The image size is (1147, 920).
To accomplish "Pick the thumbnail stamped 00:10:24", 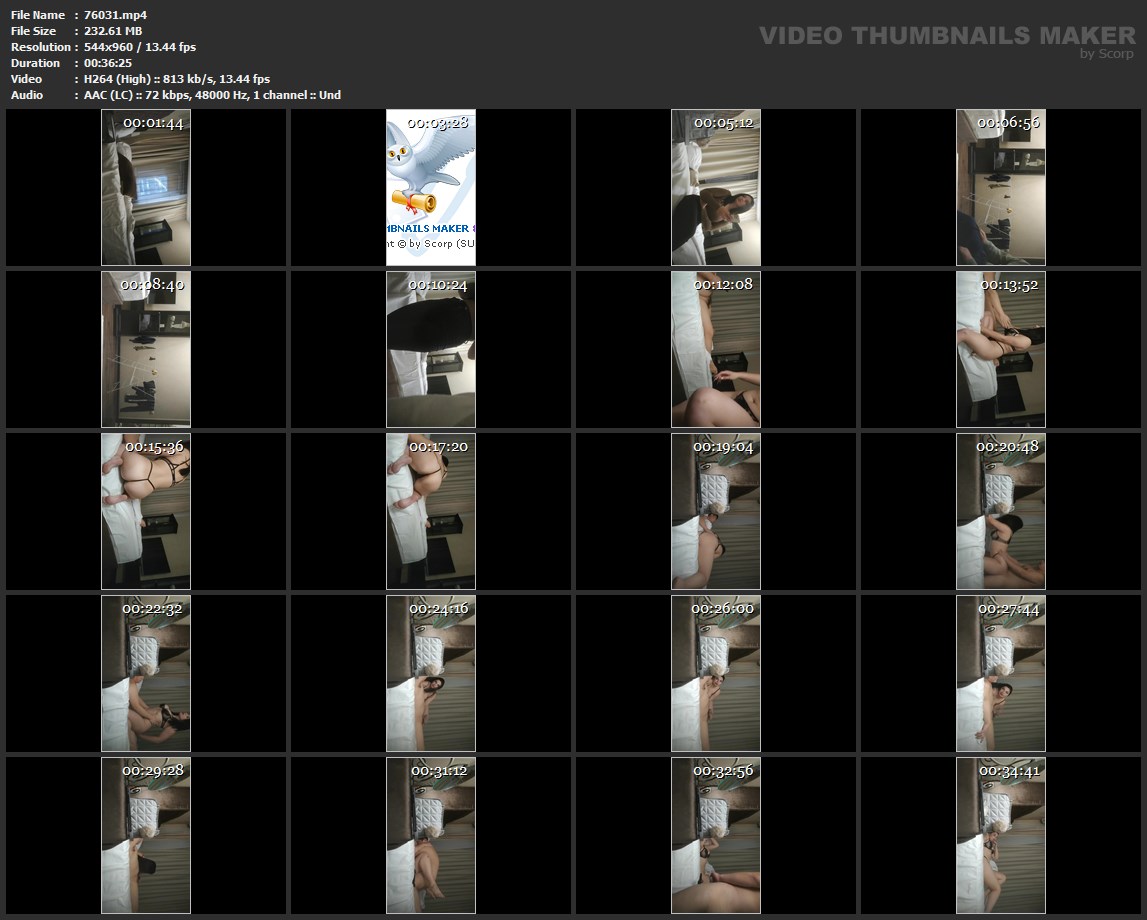I will pyautogui.click(x=431, y=350).
